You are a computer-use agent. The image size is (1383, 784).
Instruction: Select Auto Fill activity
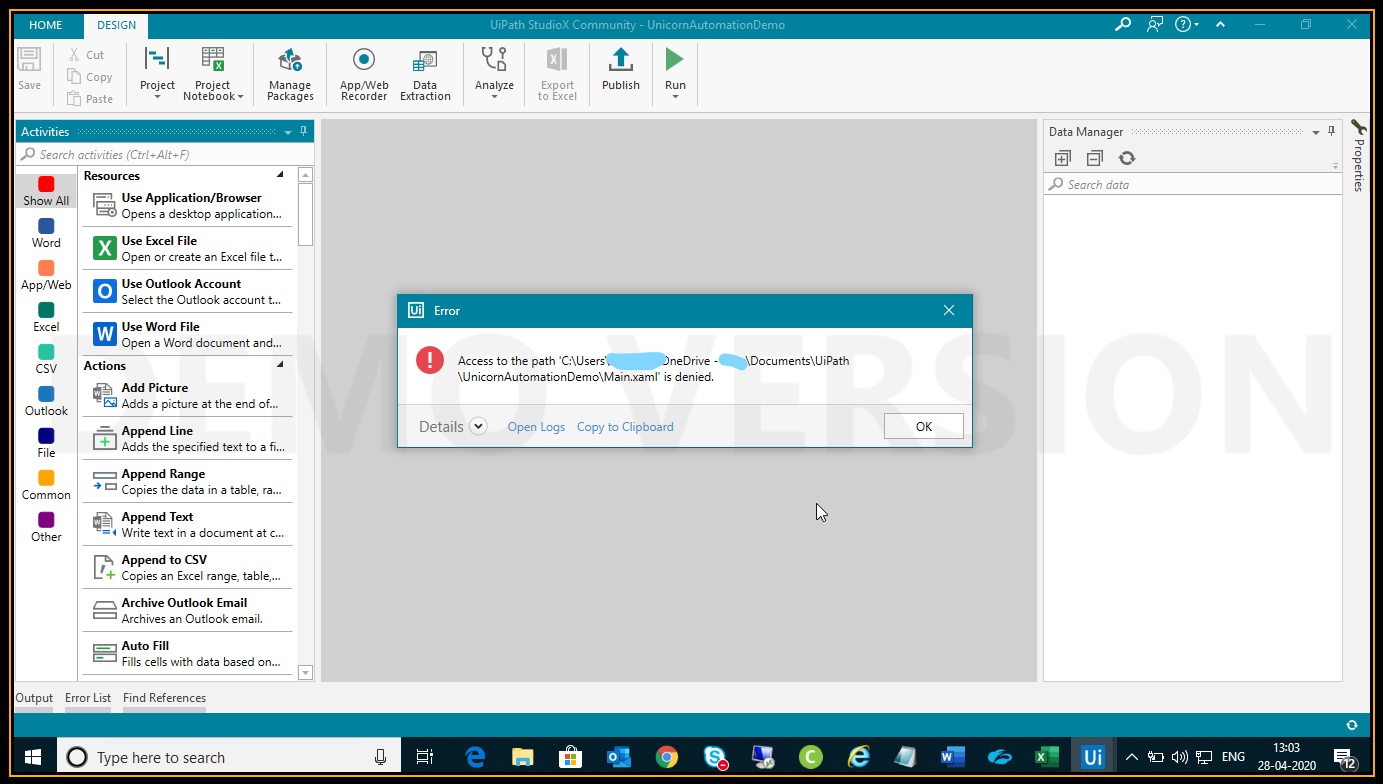(x=188, y=653)
